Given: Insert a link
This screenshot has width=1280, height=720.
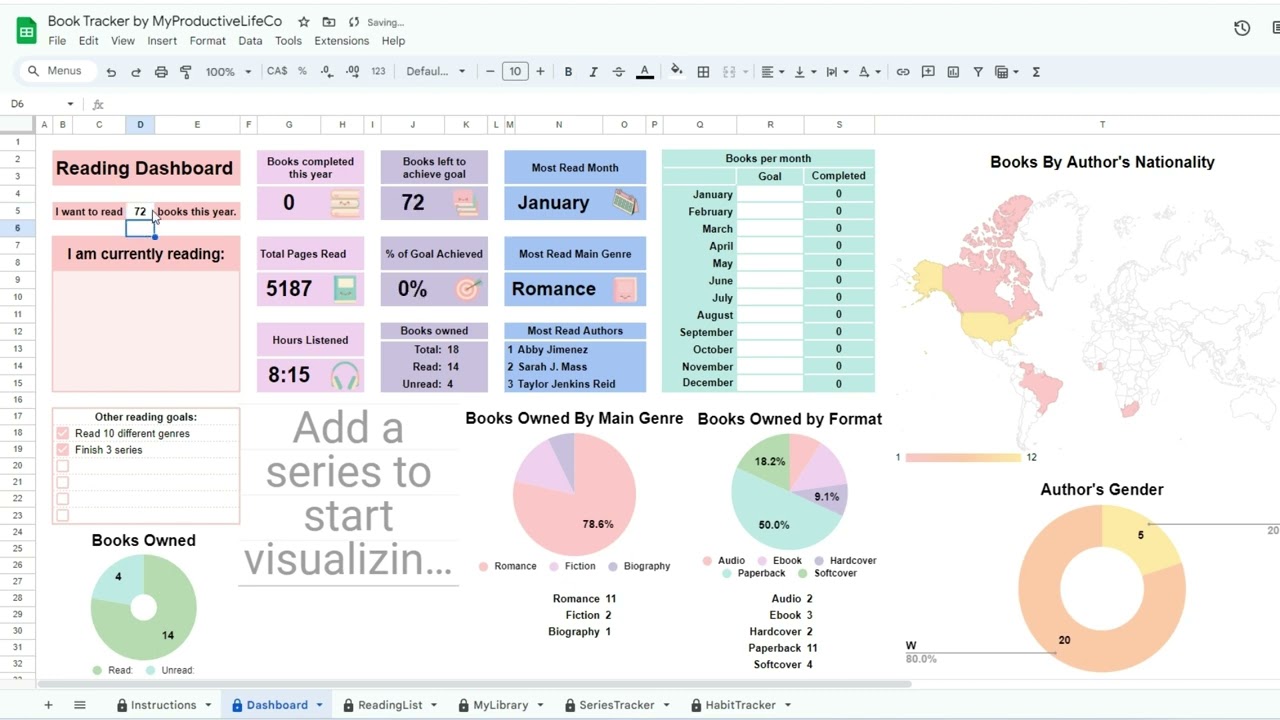Looking at the screenshot, I should tap(903, 72).
